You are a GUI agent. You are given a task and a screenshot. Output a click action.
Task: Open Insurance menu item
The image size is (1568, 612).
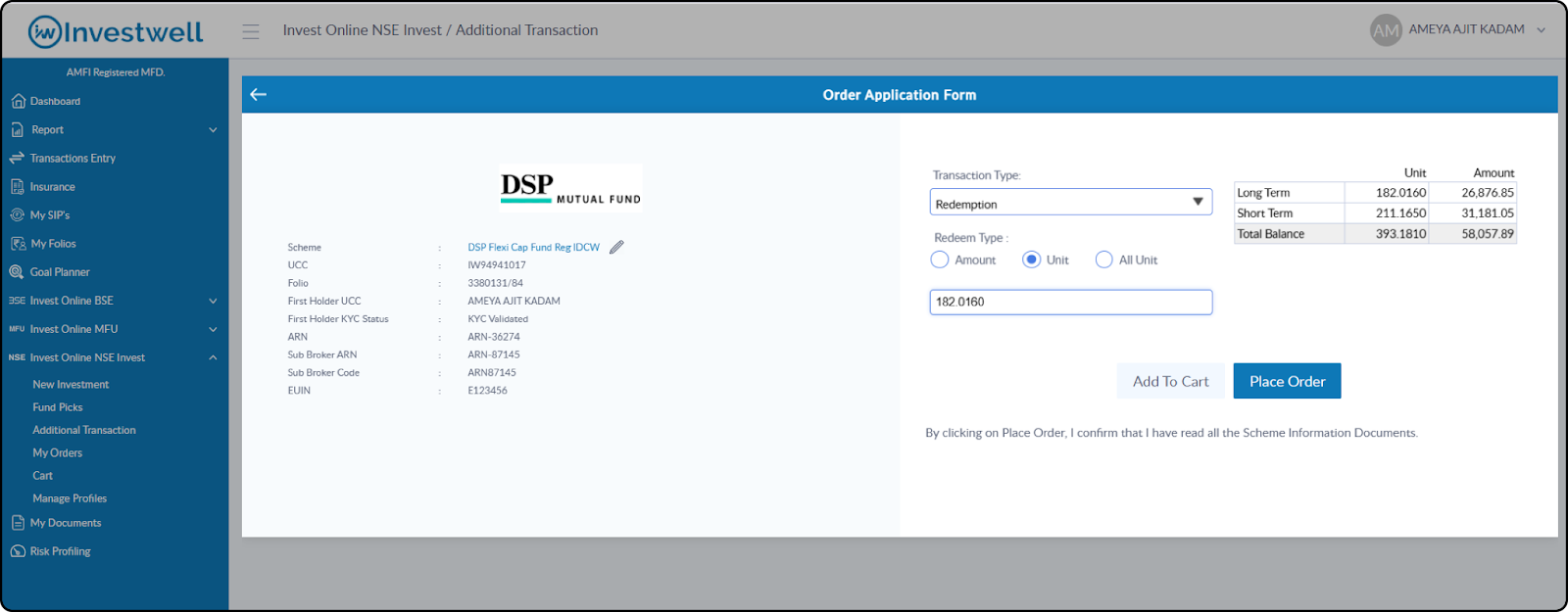[53, 186]
